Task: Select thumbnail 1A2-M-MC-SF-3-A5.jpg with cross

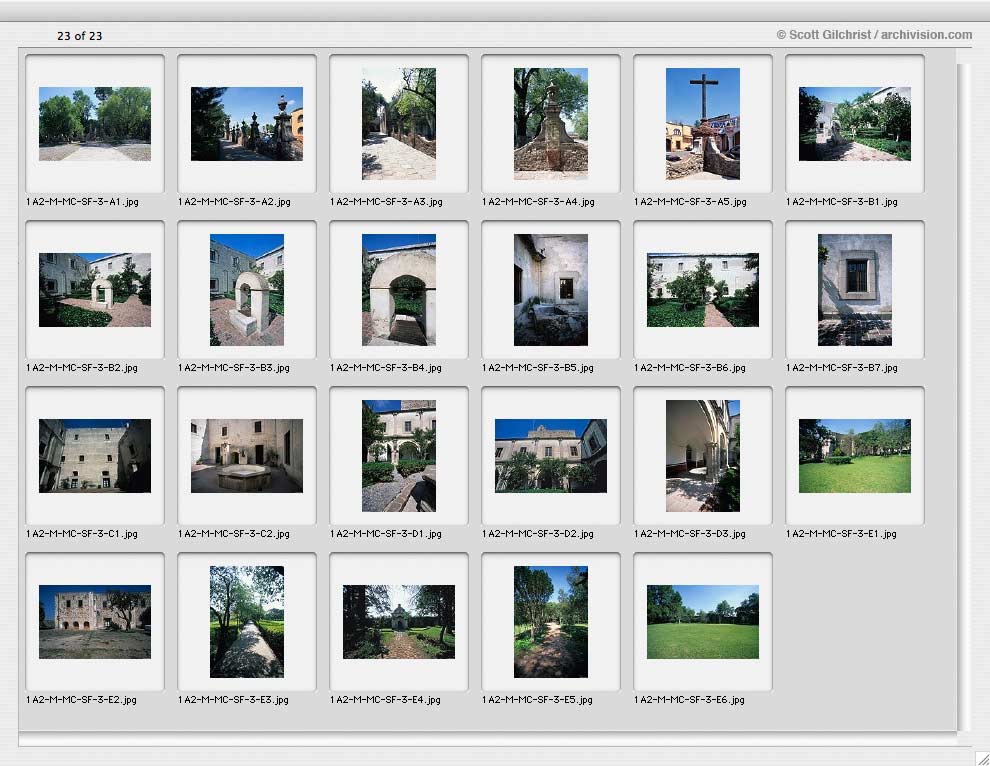Action: 703,124
